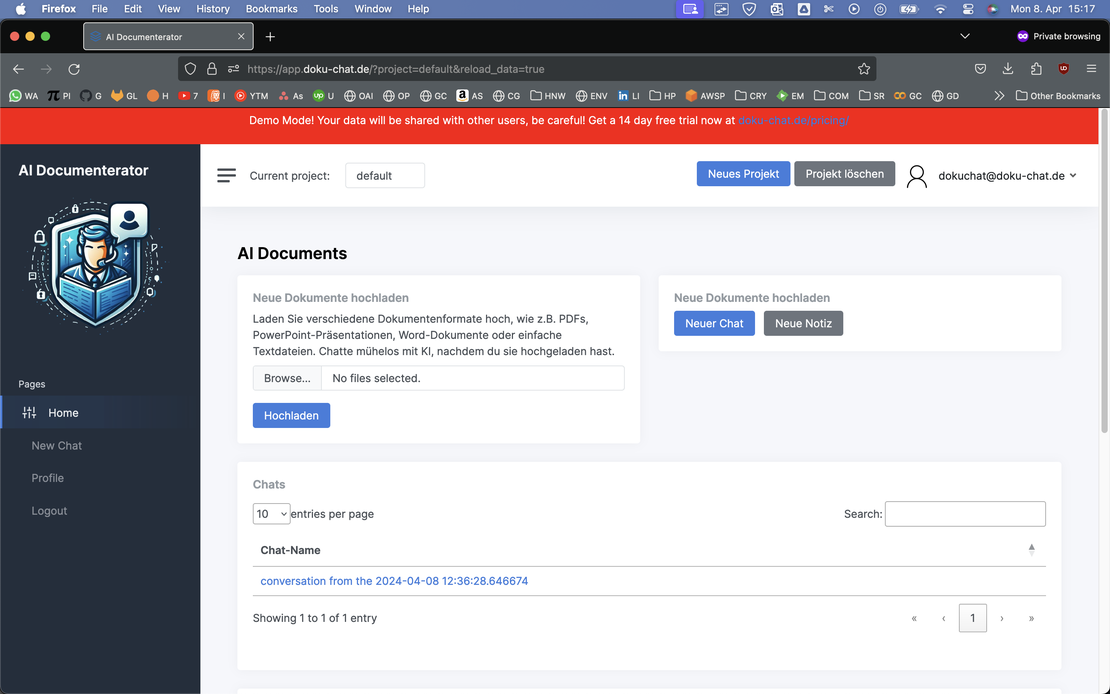Sort the Chat-Name column with sort arrow
Viewport: 1110px width, 694px height.
pyautogui.click(x=1031, y=549)
